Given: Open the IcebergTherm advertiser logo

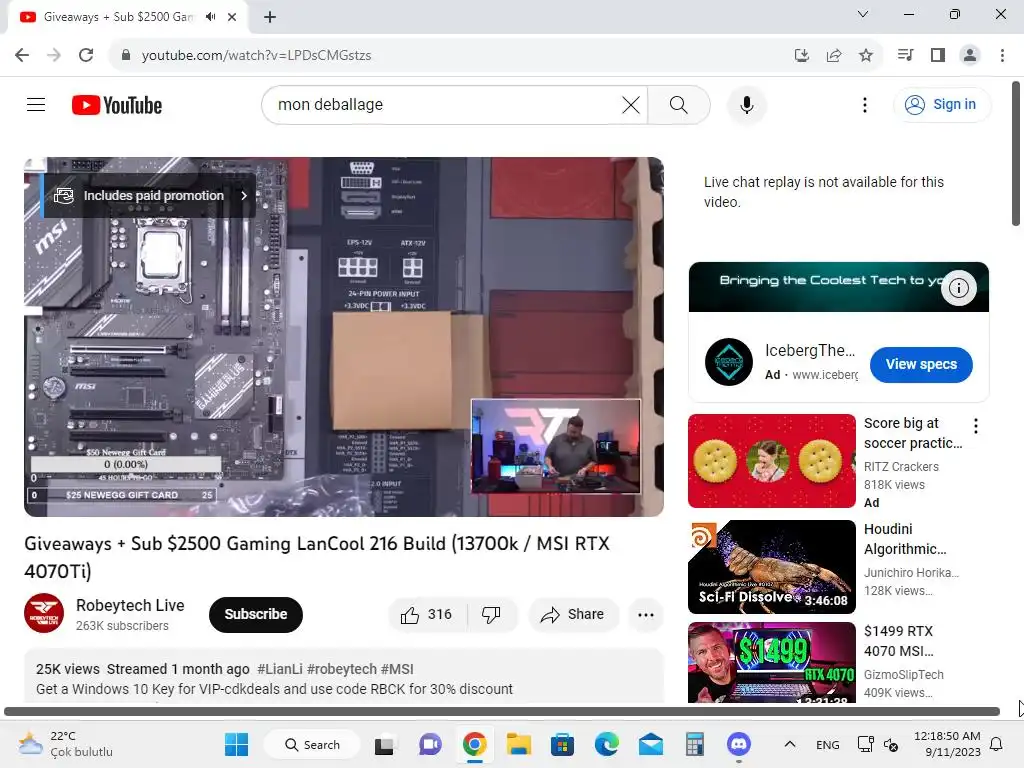Looking at the screenshot, I should coord(729,362).
